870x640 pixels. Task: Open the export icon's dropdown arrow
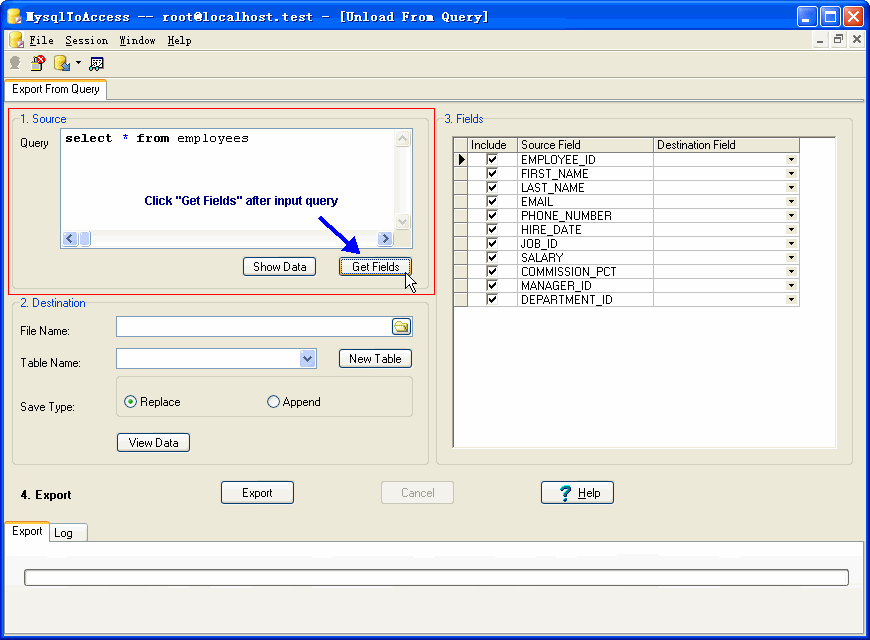click(78, 63)
